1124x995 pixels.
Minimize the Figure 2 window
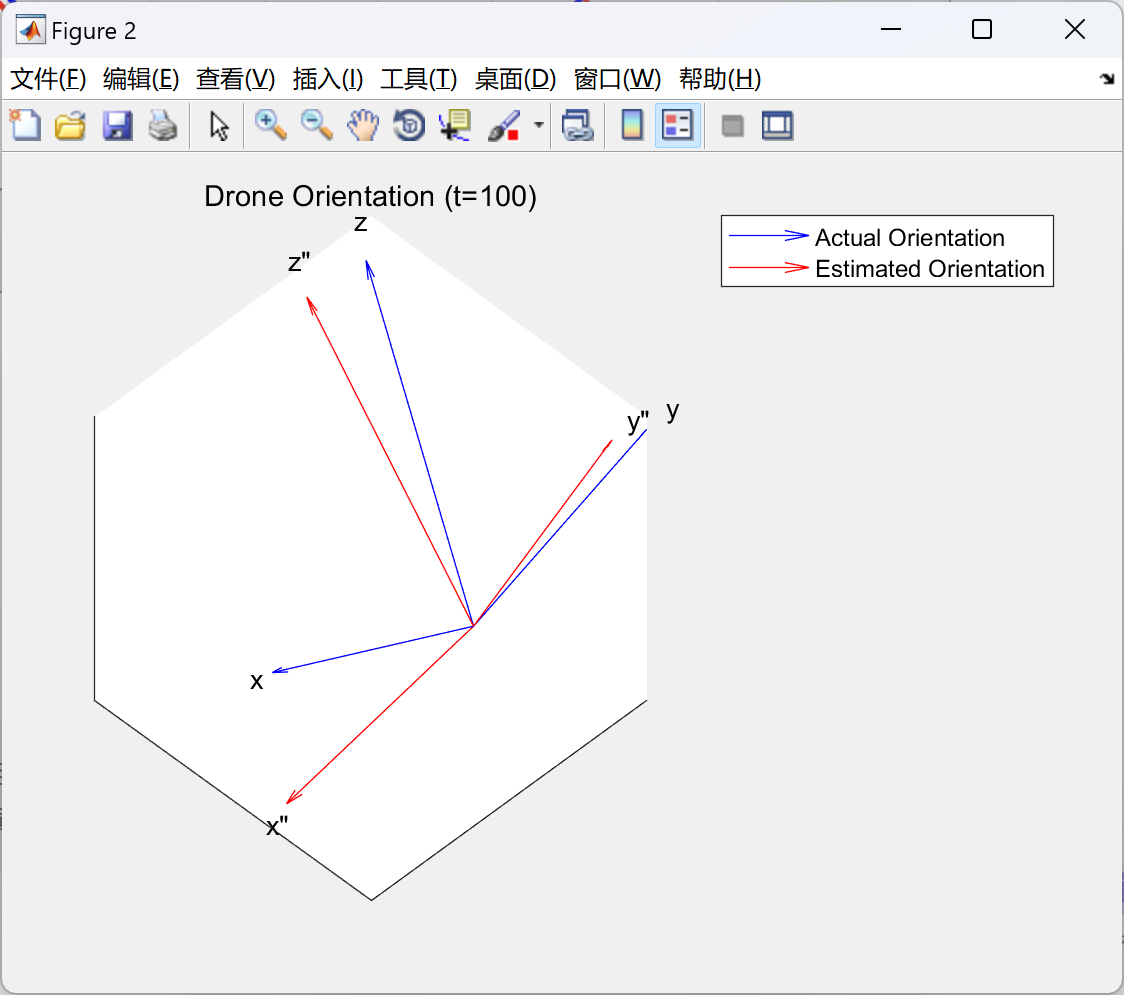[890, 29]
